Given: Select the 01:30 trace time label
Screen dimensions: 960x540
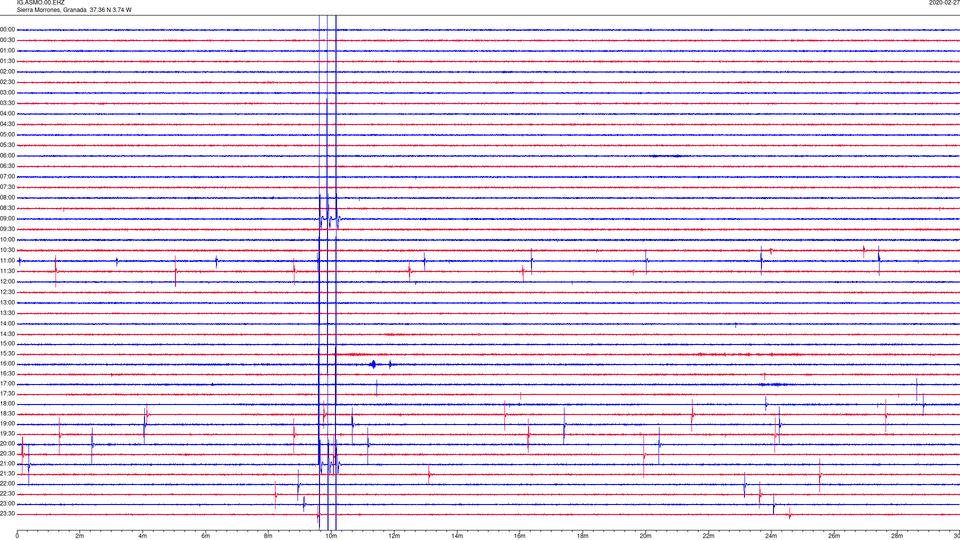Looking at the screenshot, I should pos(7,61).
